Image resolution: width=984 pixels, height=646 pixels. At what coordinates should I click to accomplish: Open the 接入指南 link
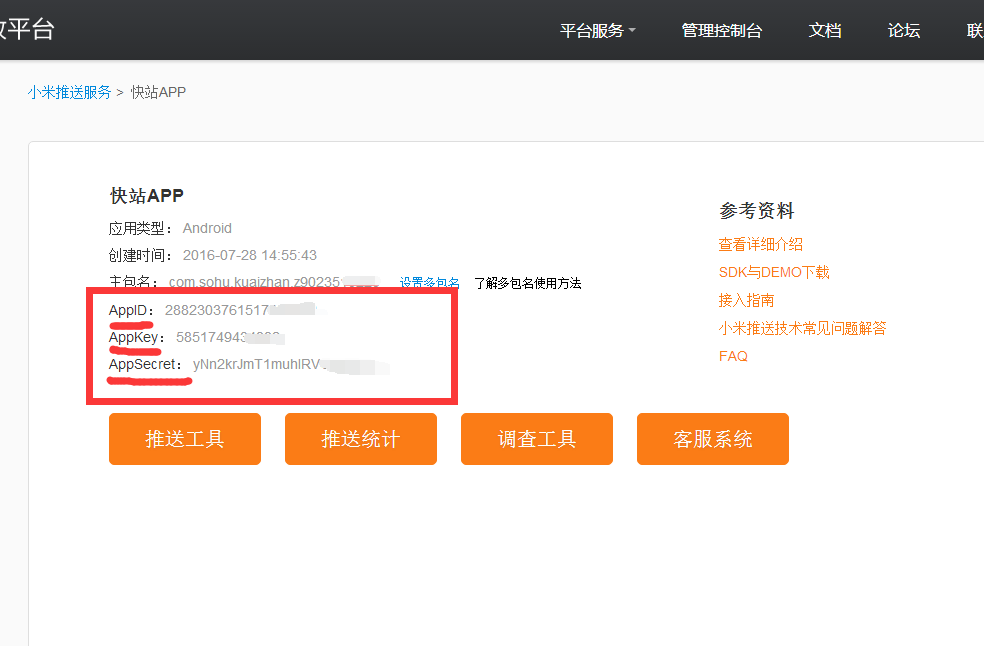tap(746, 300)
